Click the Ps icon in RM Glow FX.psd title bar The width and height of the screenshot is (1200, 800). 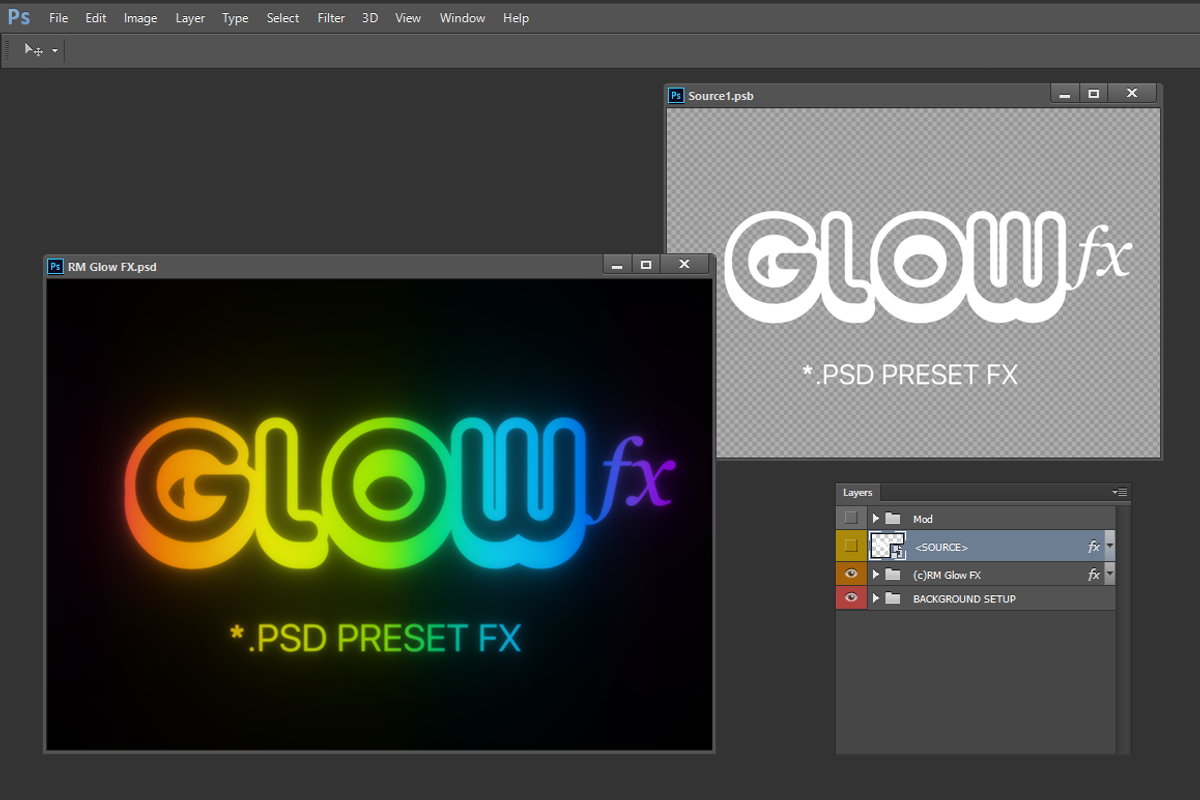click(x=55, y=266)
